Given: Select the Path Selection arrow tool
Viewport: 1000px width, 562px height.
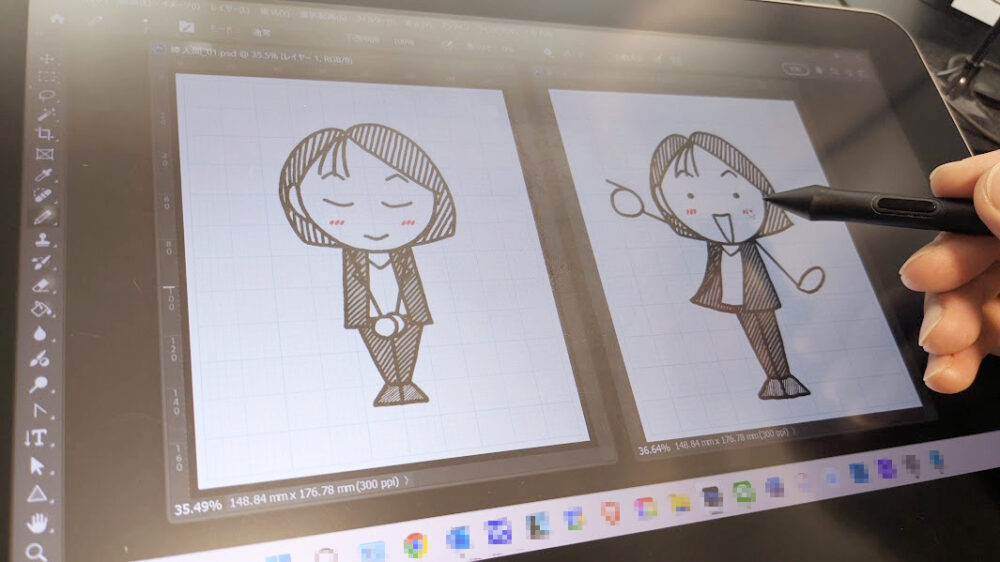Looking at the screenshot, I should (38, 466).
